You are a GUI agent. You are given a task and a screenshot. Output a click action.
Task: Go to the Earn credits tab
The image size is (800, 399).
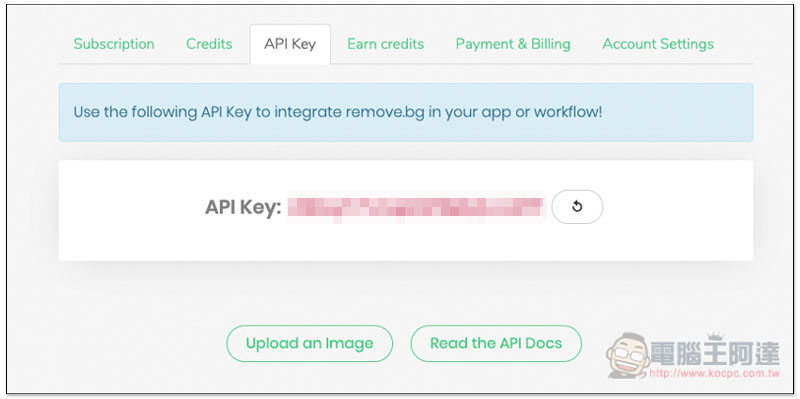[385, 44]
